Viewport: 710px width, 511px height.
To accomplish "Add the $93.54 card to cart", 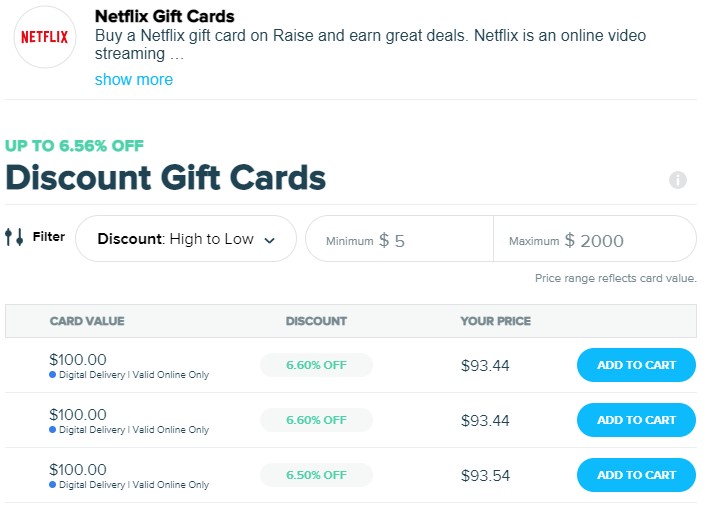I will (636, 475).
